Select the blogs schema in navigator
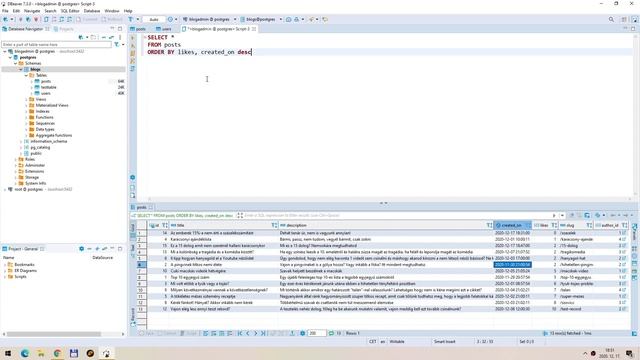This screenshot has width=640, height=360. 36,69
